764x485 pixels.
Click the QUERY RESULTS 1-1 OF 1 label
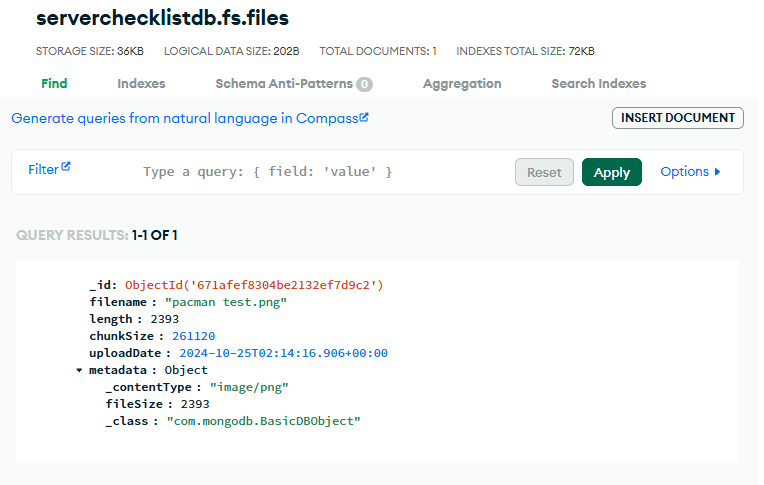(96, 235)
